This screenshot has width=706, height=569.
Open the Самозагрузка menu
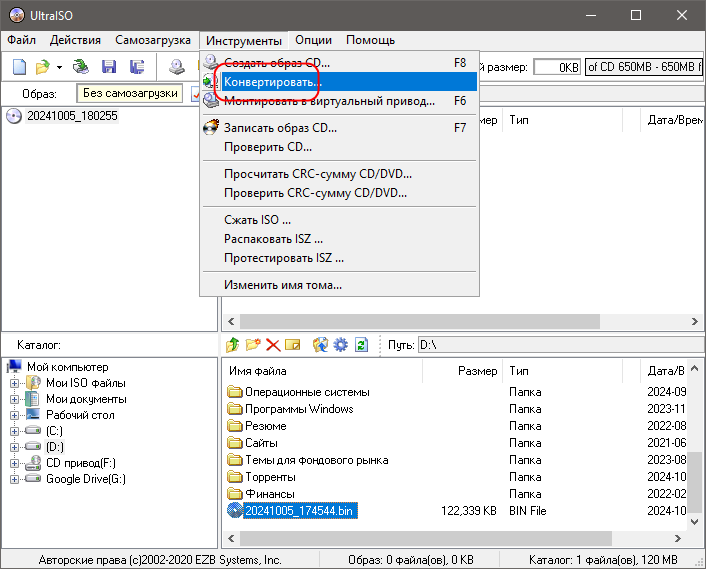[x=153, y=40]
